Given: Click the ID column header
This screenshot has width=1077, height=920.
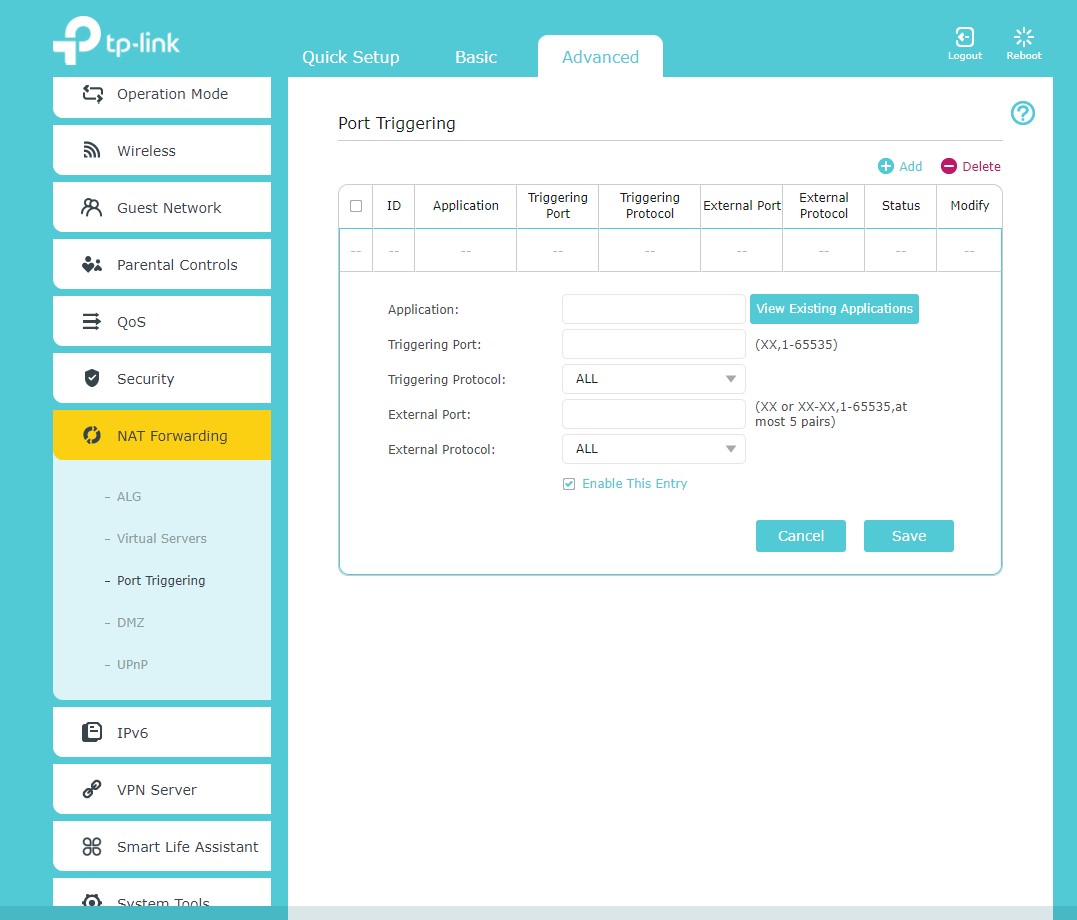Looking at the screenshot, I should click(x=393, y=205).
